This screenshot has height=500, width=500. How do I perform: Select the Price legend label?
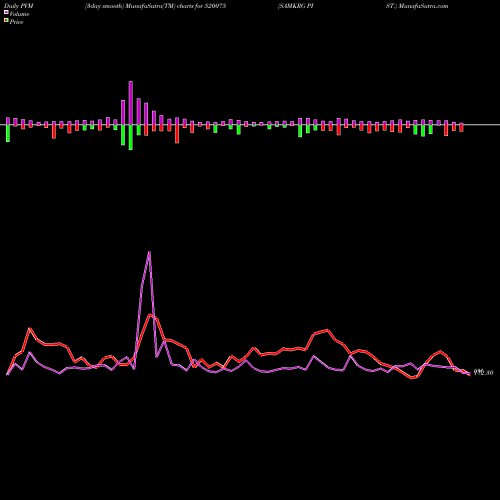pos(16,22)
